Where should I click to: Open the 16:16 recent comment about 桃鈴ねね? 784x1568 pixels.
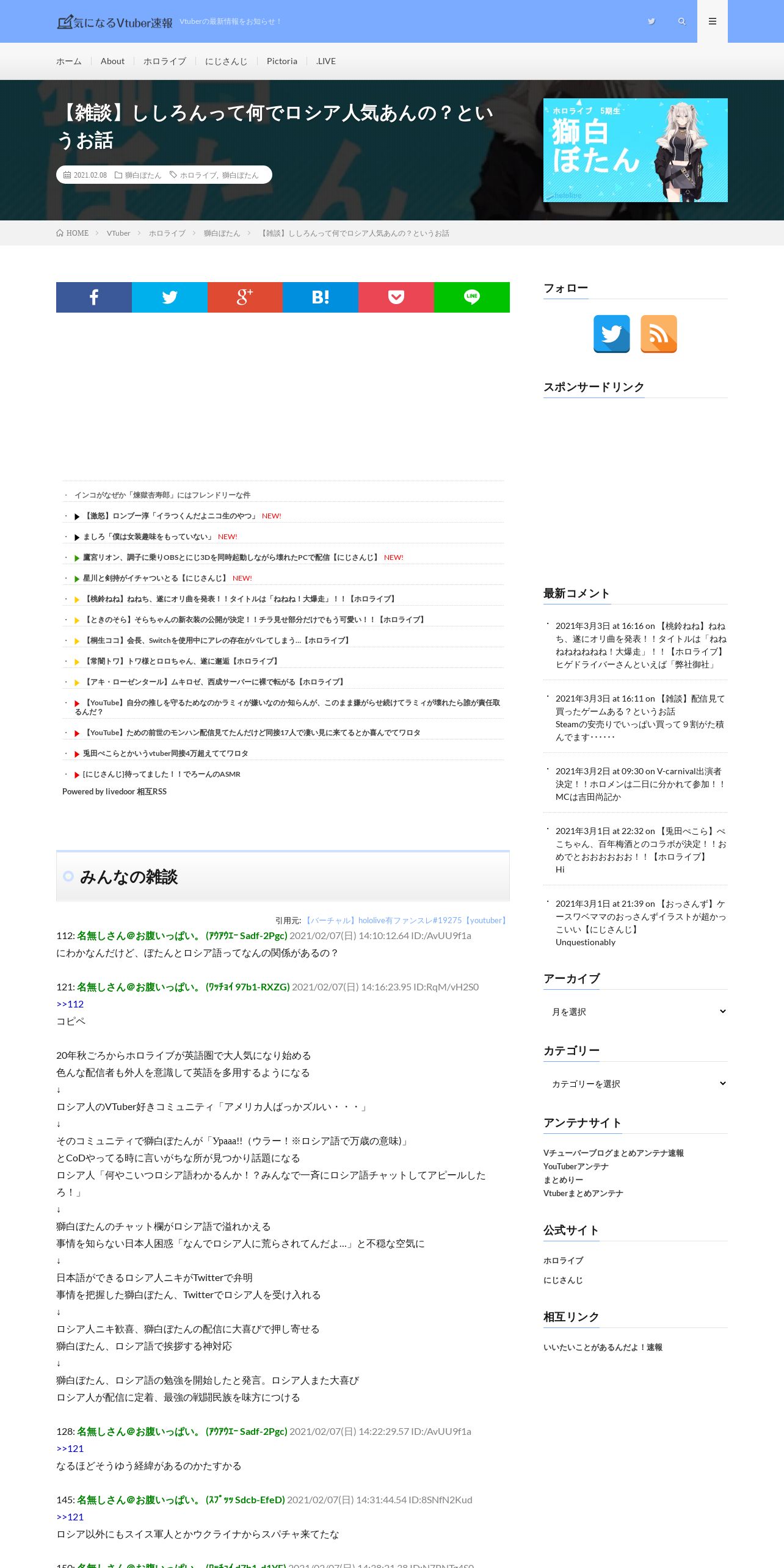click(x=641, y=639)
